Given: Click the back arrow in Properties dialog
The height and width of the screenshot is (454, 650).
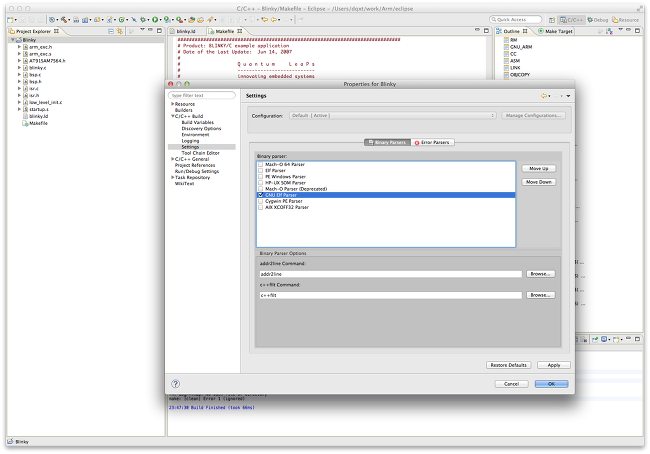Looking at the screenshot, I should pyautogui.click(x=544, y=96).
